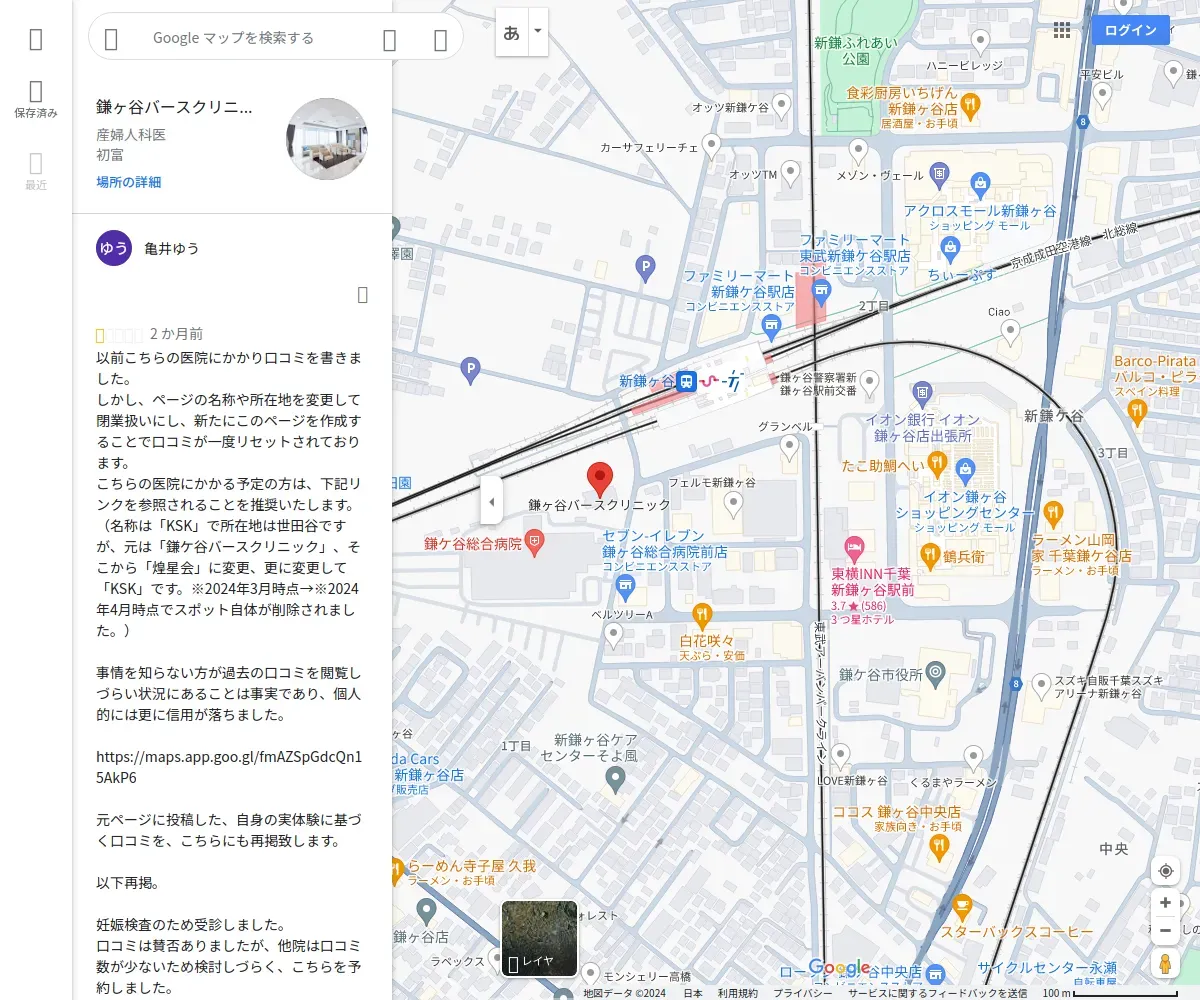The height and width of the screenshot is (1000, 1200).
Task: Click the ログイン button
Action: pos(1130,30)
